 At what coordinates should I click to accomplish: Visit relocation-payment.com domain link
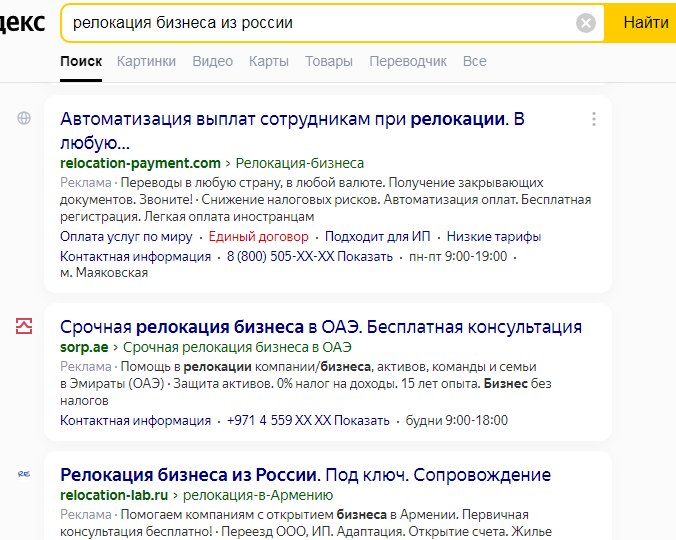[x=140, y=163]
